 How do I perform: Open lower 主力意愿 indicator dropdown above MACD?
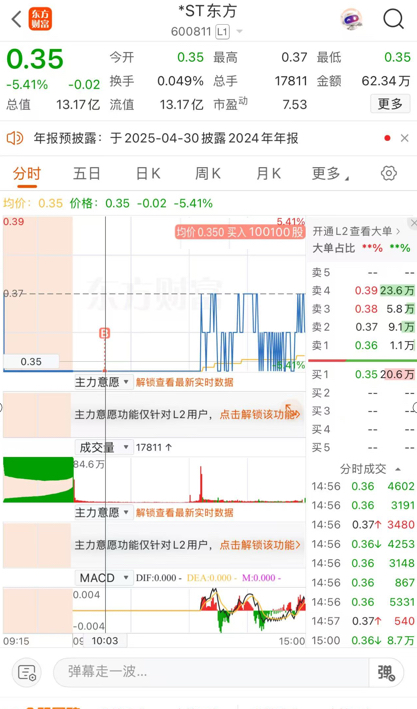point(102,512)
